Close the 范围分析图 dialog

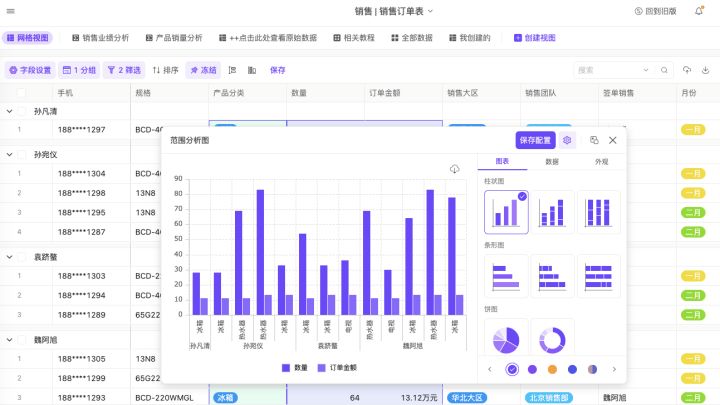613,140
